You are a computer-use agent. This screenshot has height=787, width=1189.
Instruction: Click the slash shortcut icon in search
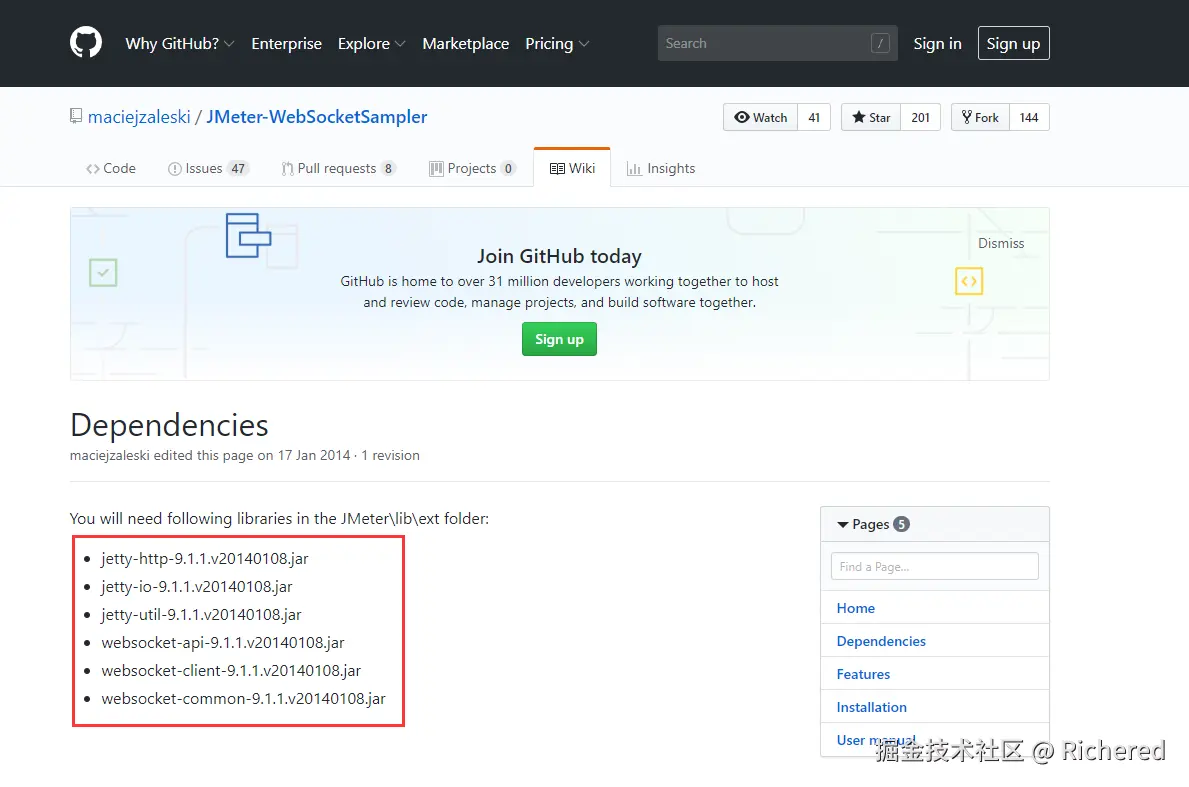click(x=880, y=43)
